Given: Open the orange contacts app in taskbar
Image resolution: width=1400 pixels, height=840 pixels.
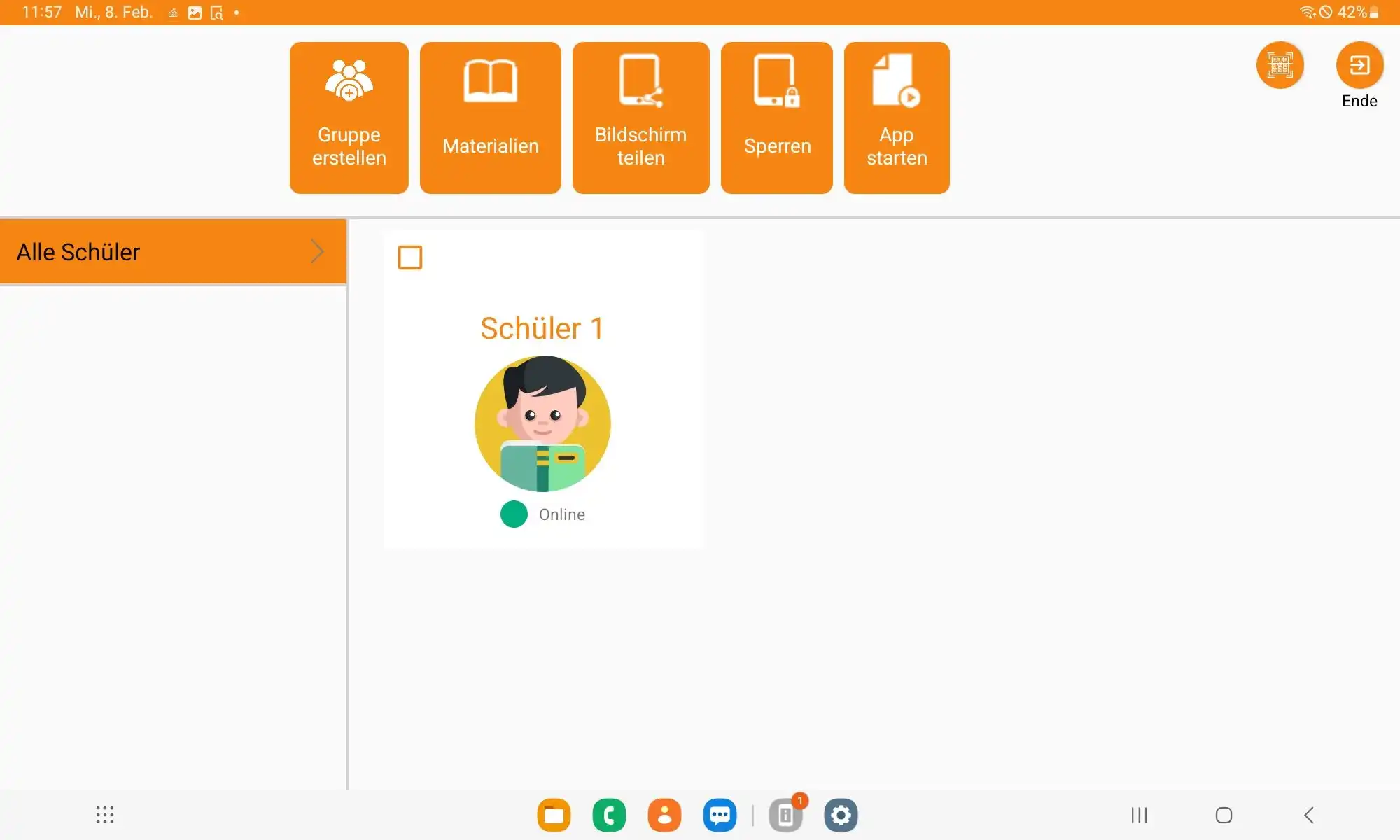Looking at the screenshot, I should (664, 815).
